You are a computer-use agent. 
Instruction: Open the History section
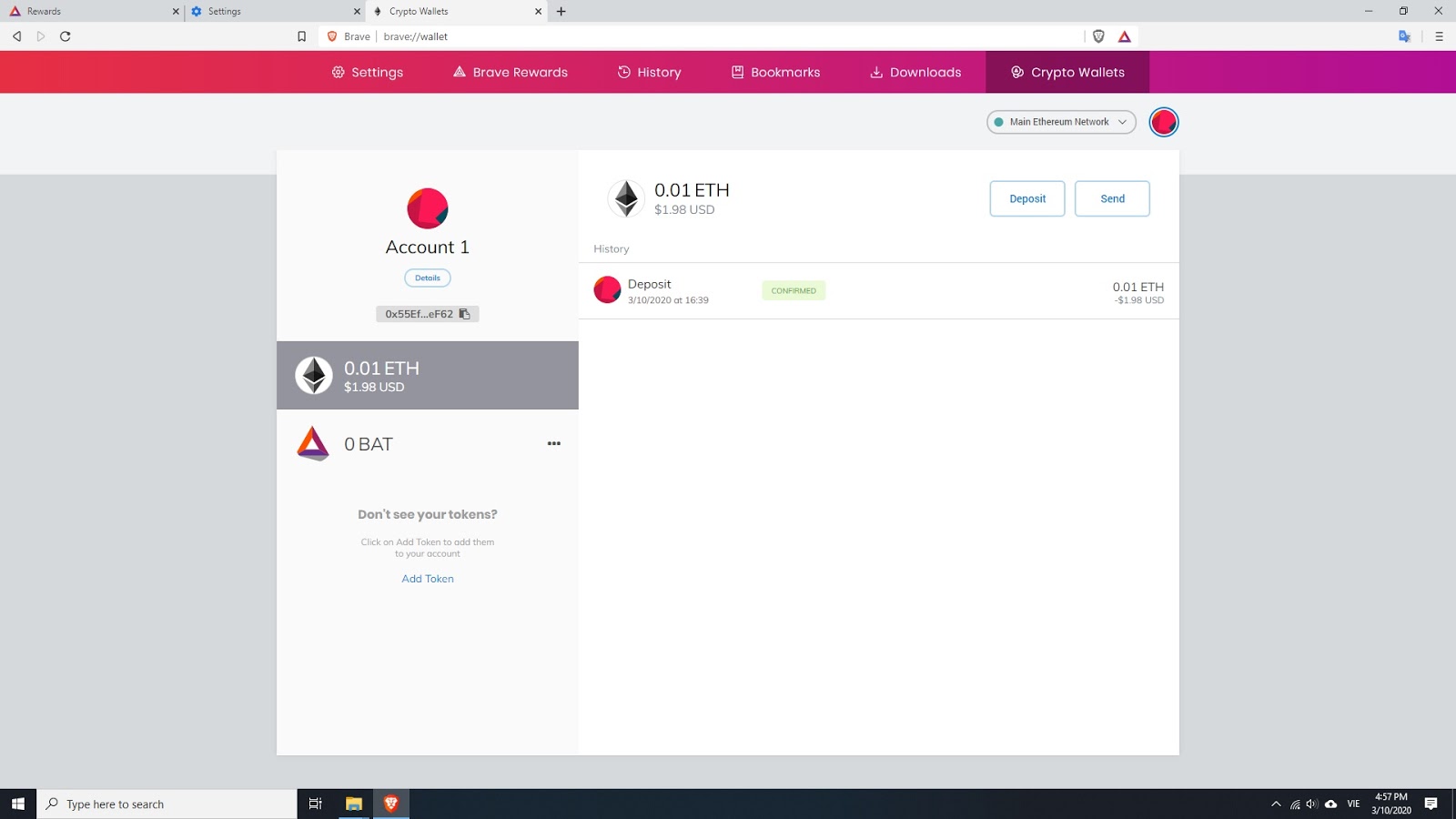click(x=649, y=72)
